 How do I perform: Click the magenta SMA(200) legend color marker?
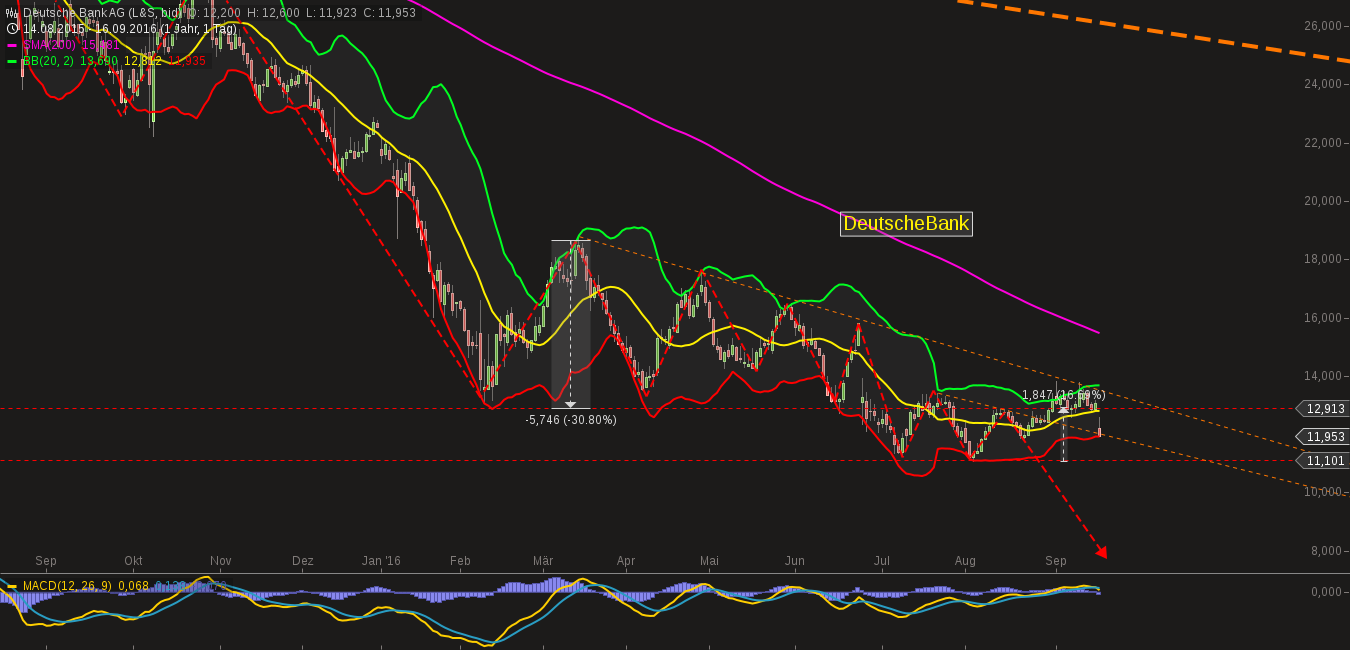12,45
